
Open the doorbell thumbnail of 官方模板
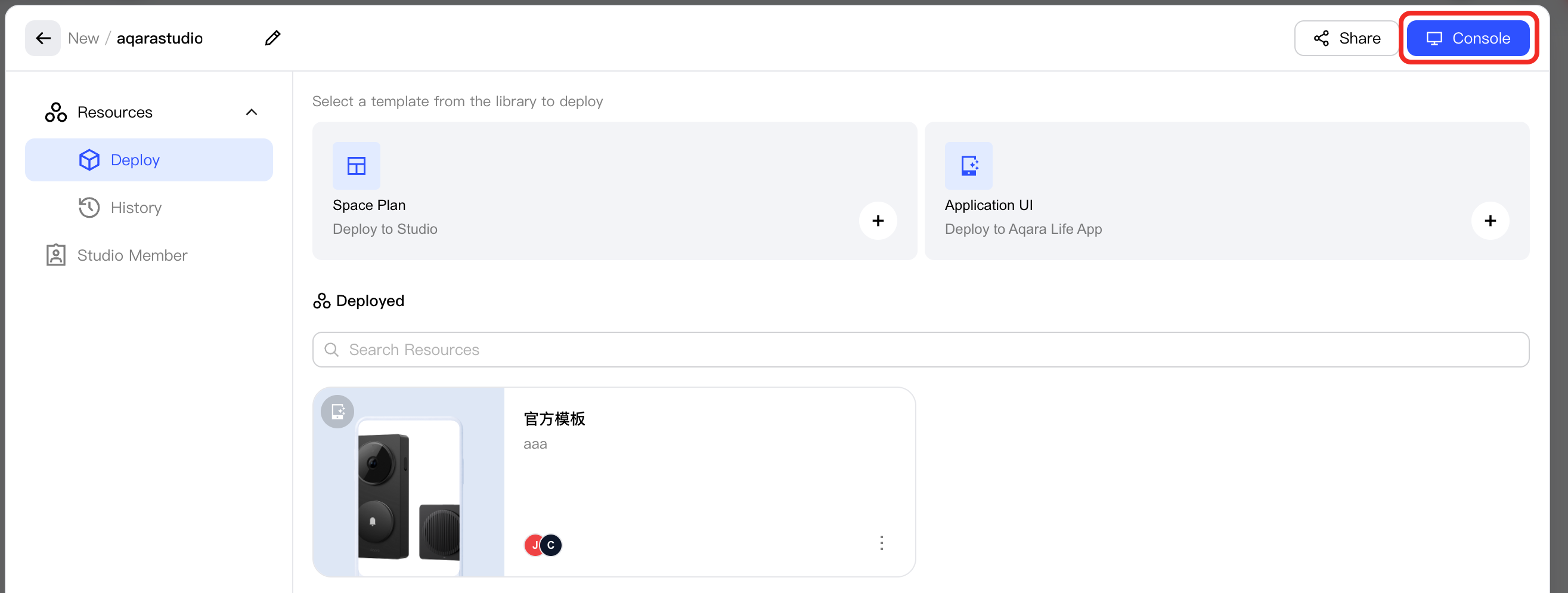(x=409, y=482)
